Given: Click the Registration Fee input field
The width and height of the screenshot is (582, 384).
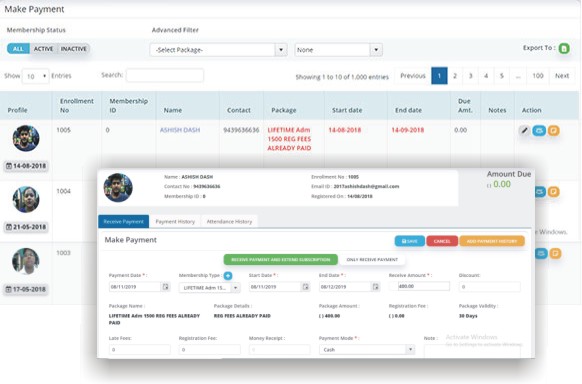Looking at the screenshot, I should click(x=209, y=349).
